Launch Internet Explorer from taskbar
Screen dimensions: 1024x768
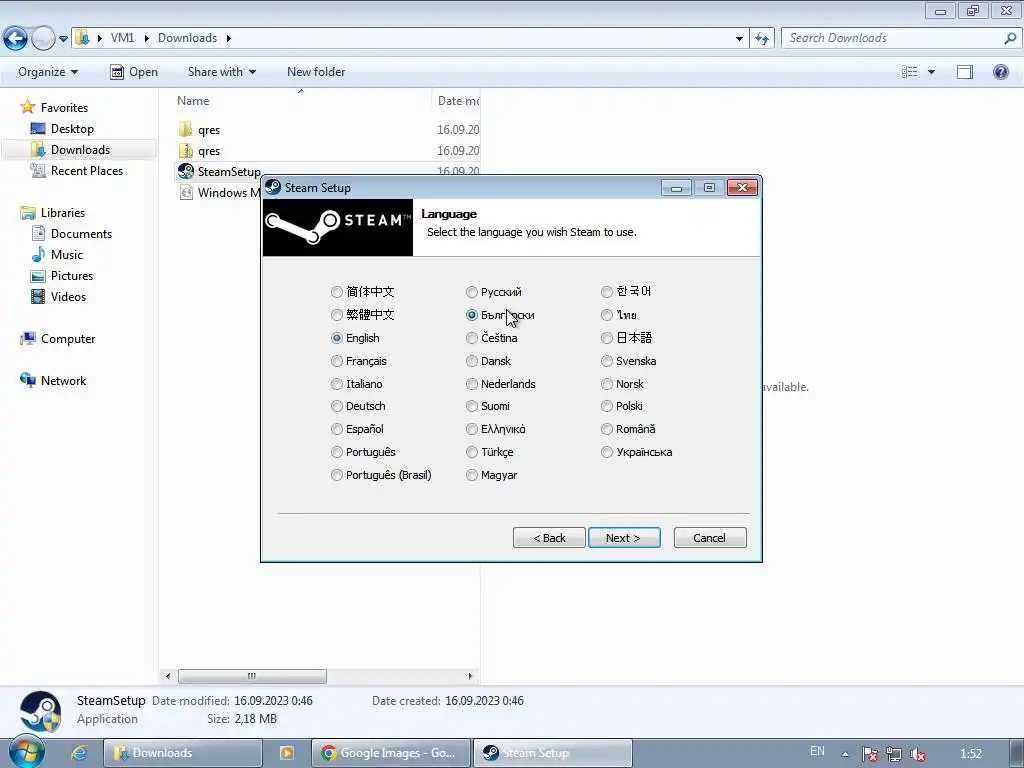click(x=79, y=753)
